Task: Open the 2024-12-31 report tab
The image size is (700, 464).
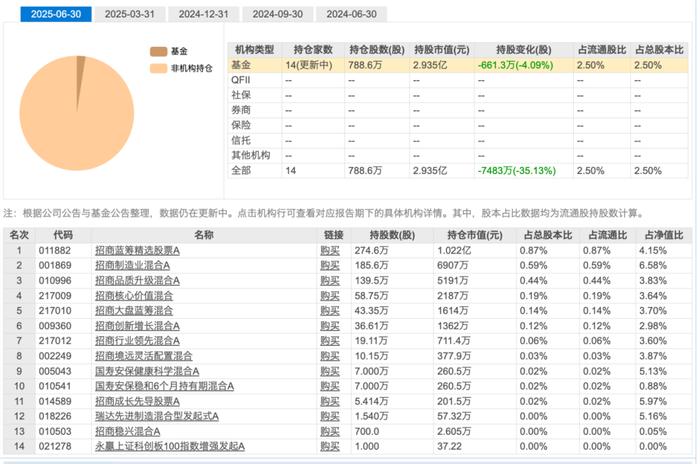Action: tap(204, 14)
